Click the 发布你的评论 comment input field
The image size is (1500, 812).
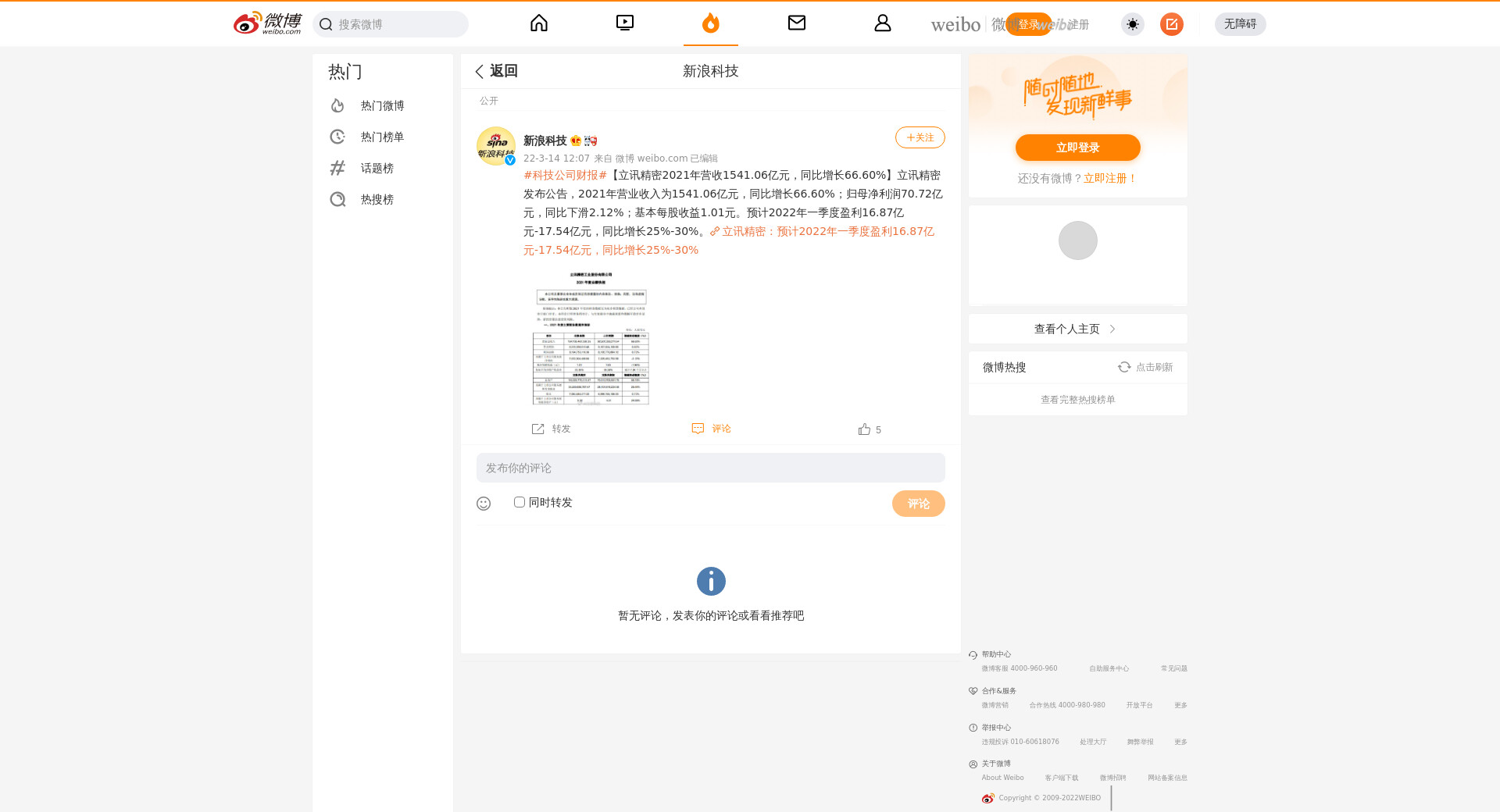pyautogui.click(x=710, y=468)
